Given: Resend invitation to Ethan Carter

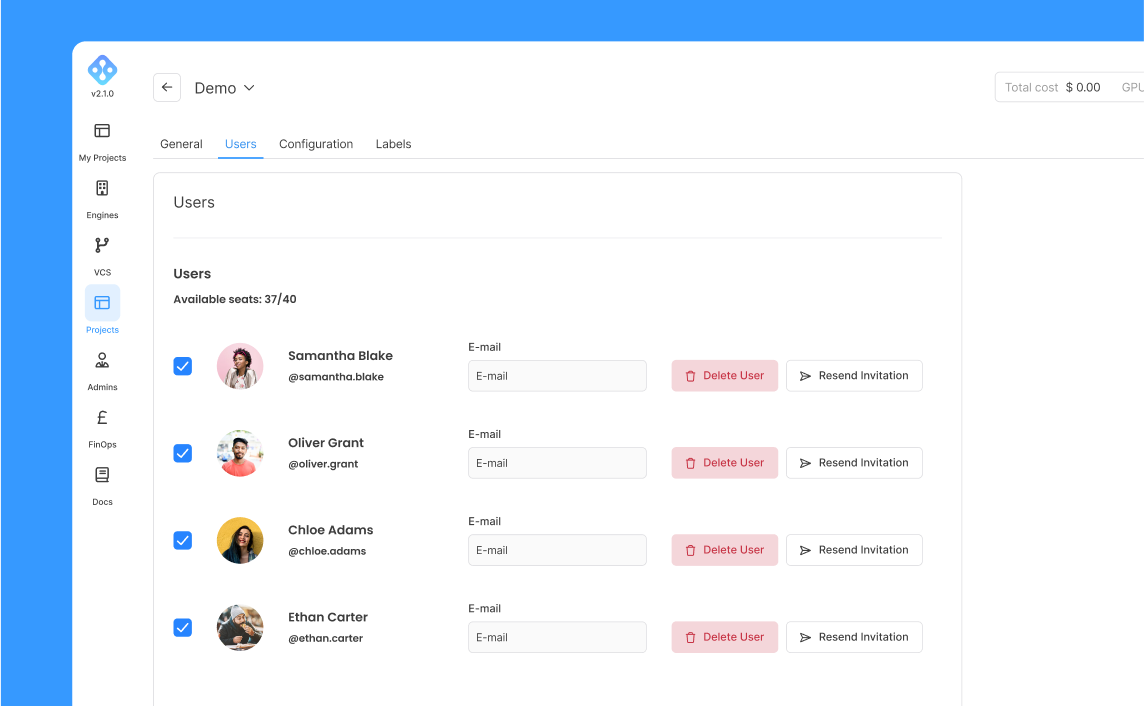Looking at the screenshot, I should click(x=854, y=637).
